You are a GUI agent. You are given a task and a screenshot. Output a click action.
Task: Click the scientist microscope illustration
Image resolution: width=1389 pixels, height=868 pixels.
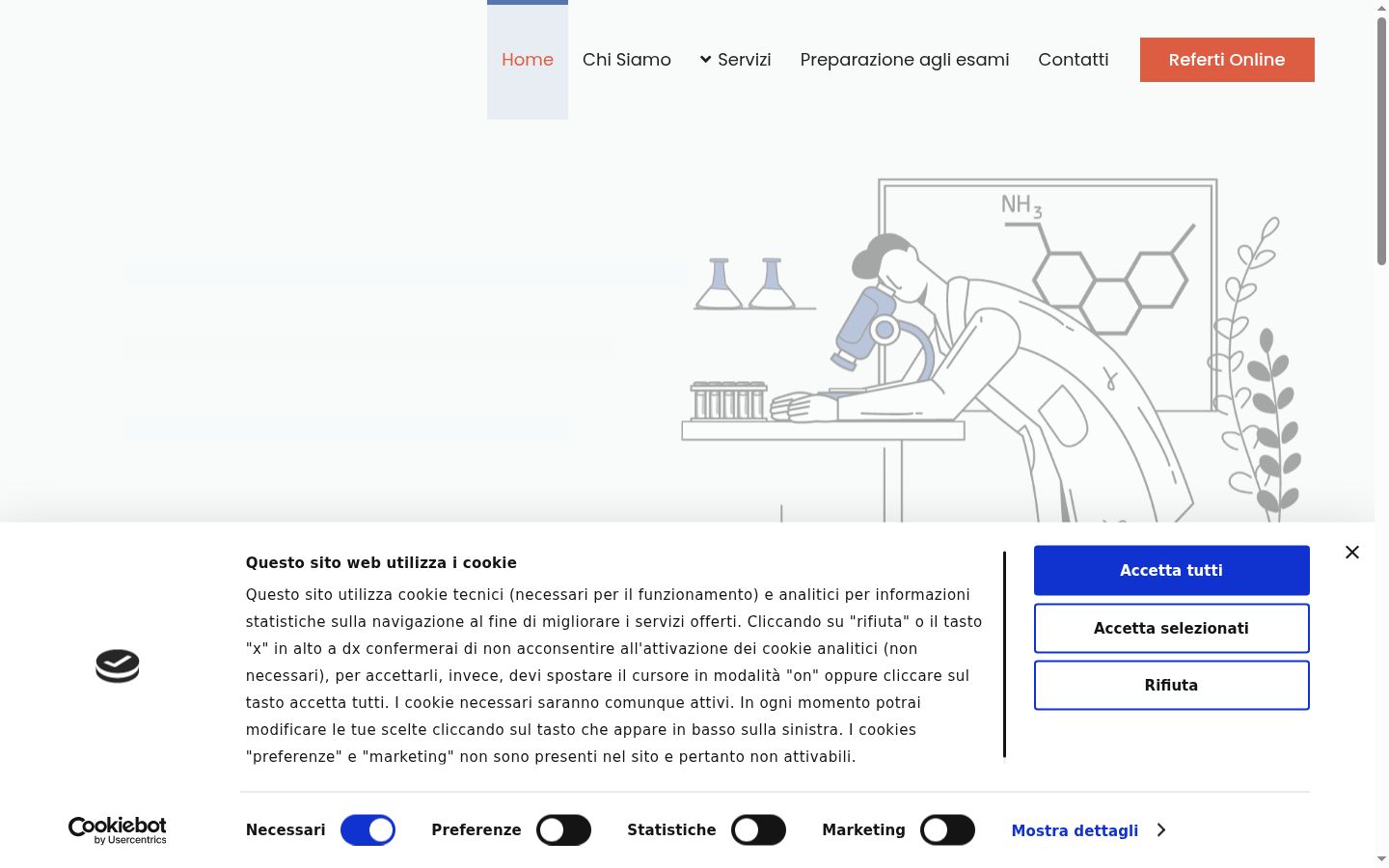993,351
